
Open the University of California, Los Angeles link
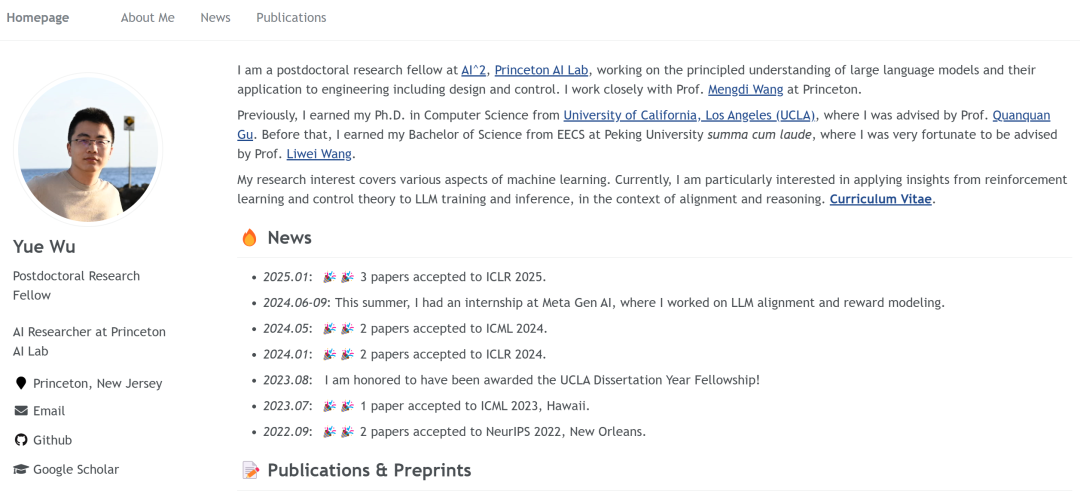click(689, 116)
